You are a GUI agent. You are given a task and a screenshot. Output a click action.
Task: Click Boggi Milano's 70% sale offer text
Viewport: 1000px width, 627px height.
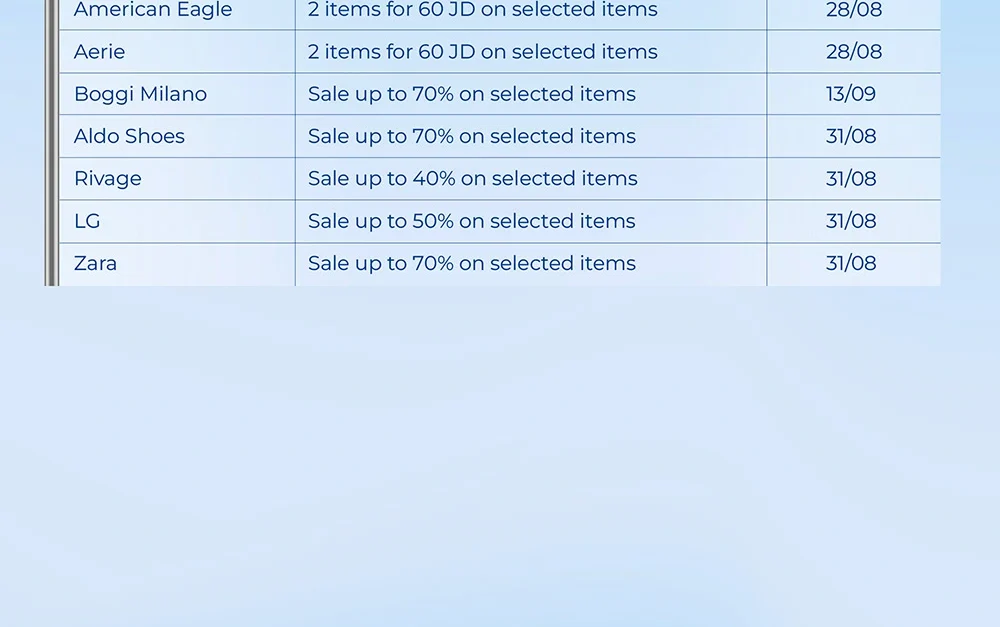pos(472,94)
